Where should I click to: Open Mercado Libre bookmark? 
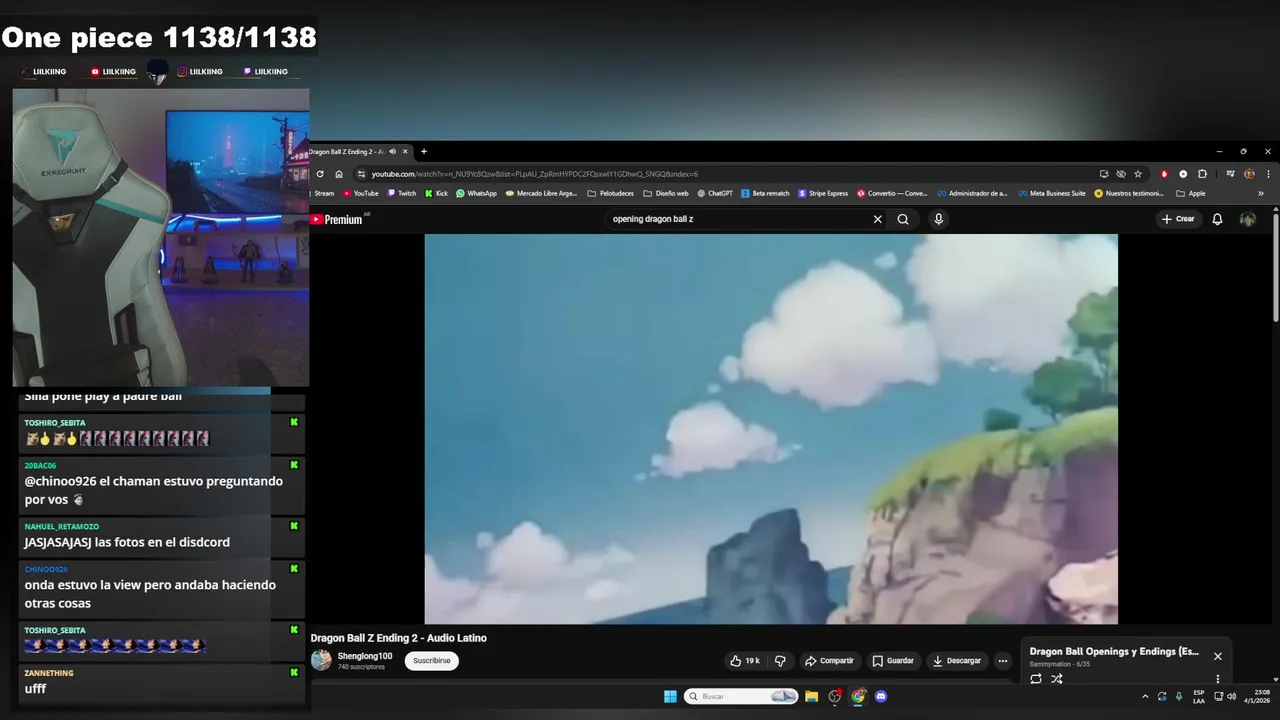tap(541, 193)
